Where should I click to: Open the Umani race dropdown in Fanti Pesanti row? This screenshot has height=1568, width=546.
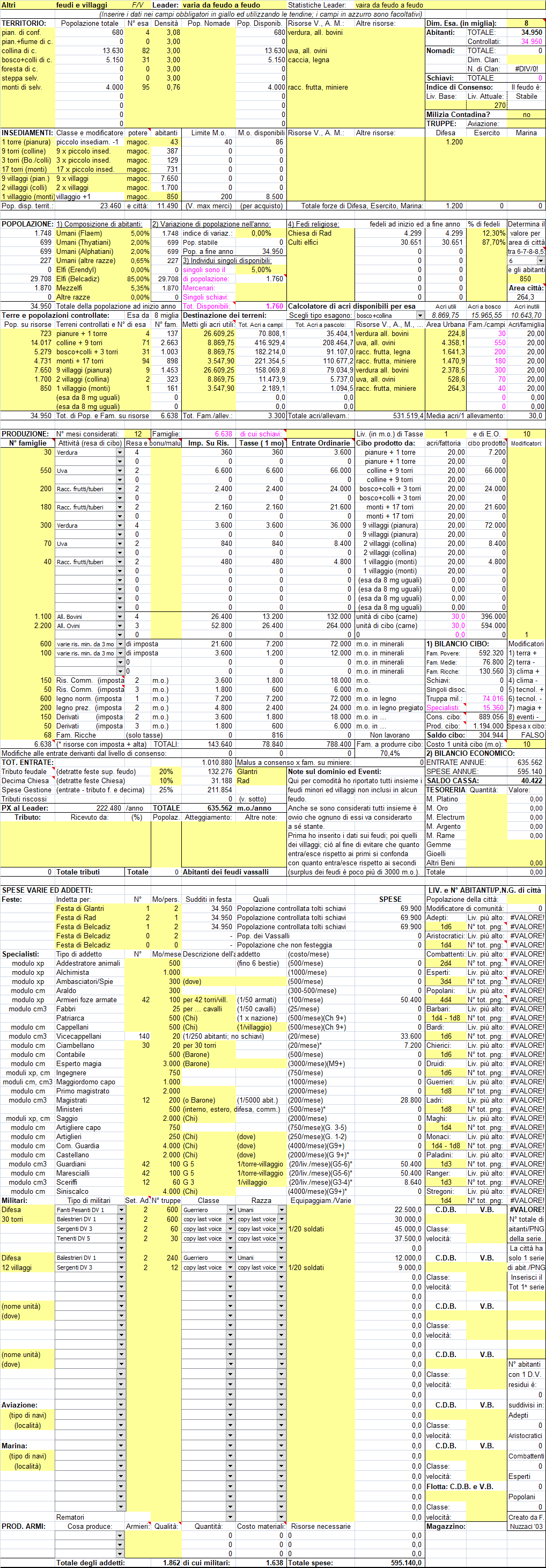282,1210
